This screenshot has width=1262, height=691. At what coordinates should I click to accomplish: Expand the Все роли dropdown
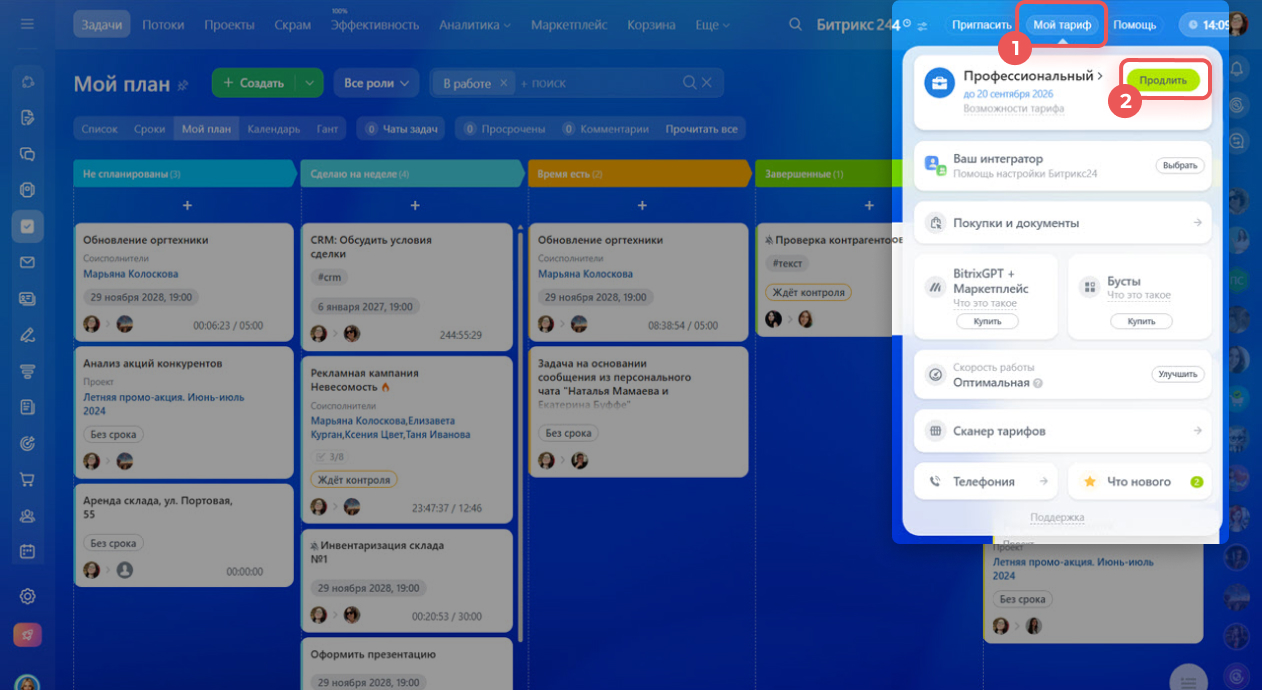pos(376,83)
